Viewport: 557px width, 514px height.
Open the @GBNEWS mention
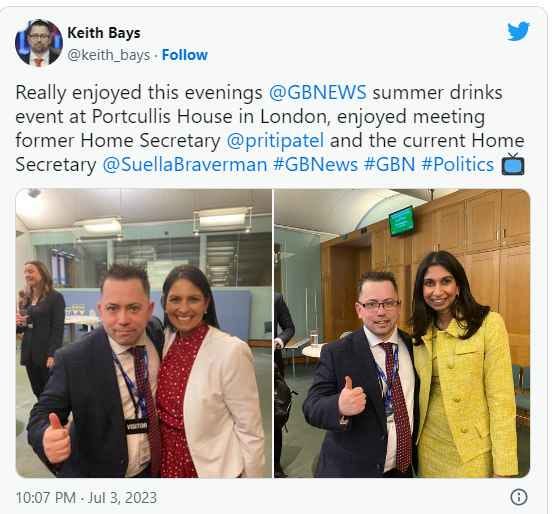[318, 93]
